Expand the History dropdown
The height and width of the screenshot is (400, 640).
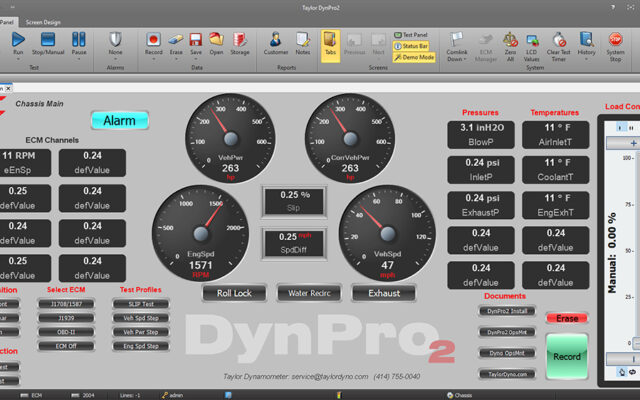pyautogui.click(x=586, y=57)
